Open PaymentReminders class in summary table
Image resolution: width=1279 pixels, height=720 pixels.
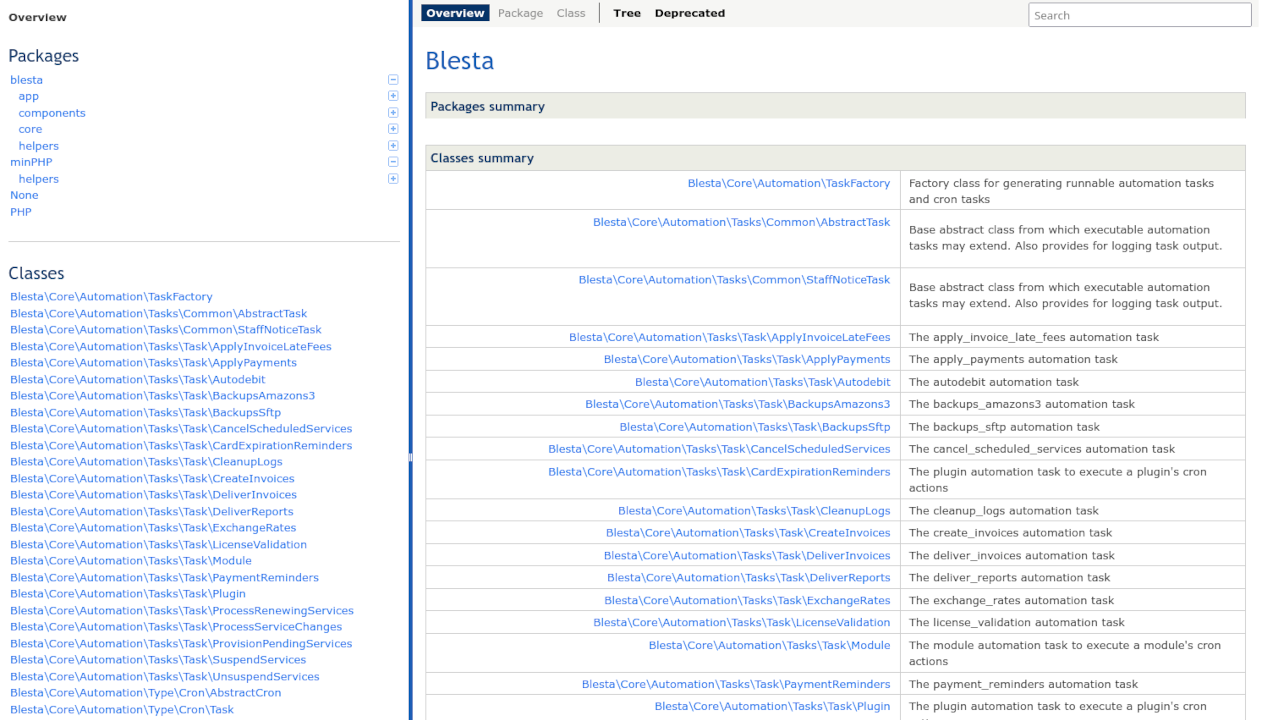735,684
